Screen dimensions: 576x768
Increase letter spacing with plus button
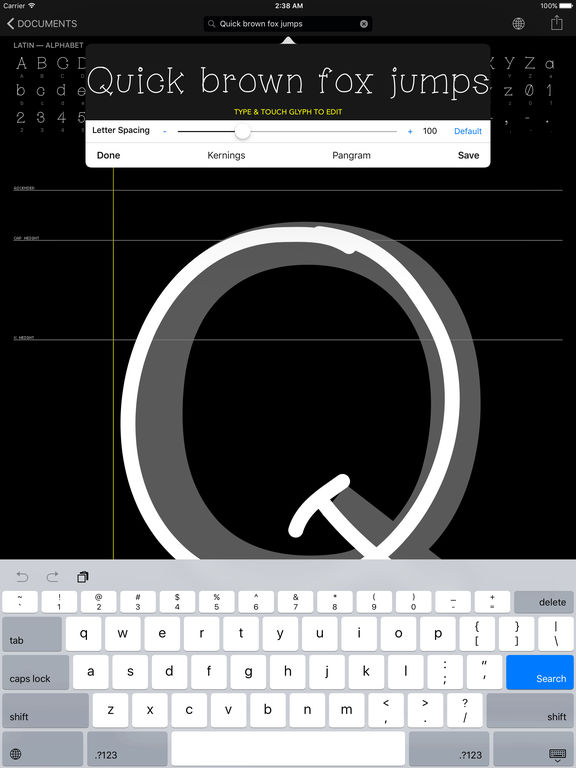(x=410, y=131)
